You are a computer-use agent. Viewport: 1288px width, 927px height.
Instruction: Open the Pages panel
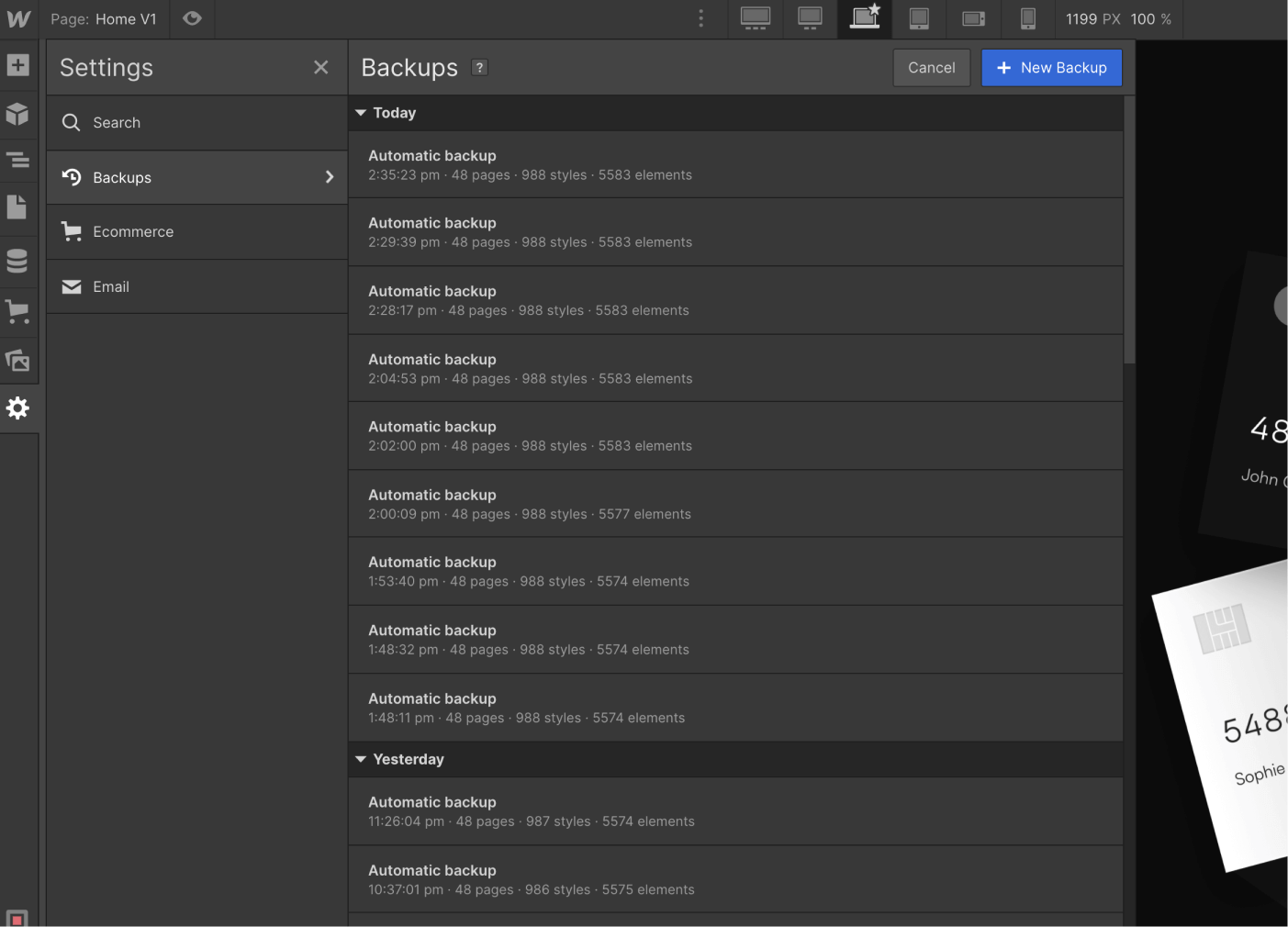(18, 207)
